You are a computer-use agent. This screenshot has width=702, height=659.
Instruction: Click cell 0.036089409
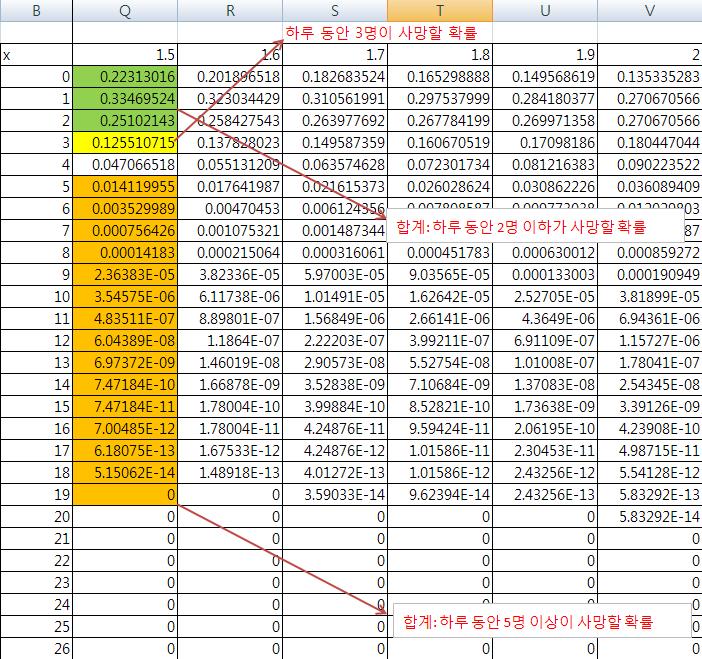(x=650, y=187)
